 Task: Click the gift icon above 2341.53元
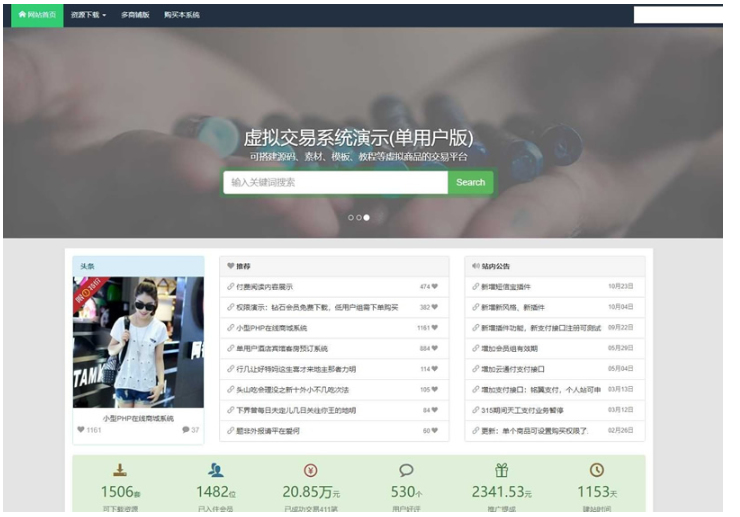tap(501, 470)
